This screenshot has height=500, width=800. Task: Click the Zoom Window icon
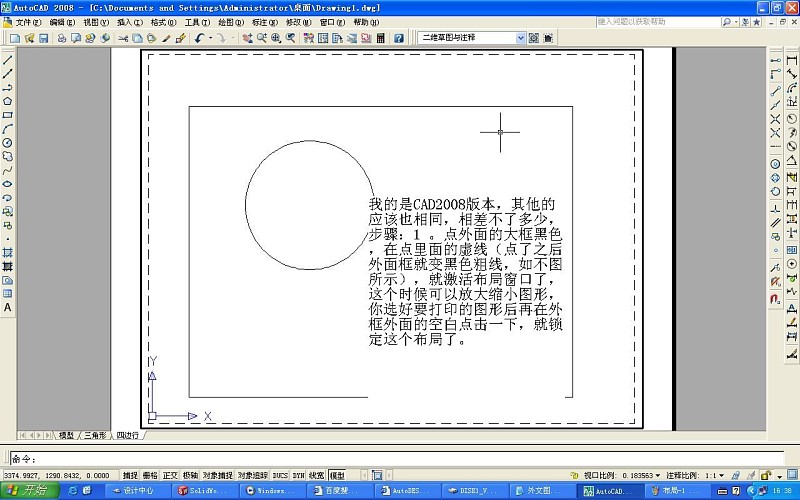click(276, 38)
